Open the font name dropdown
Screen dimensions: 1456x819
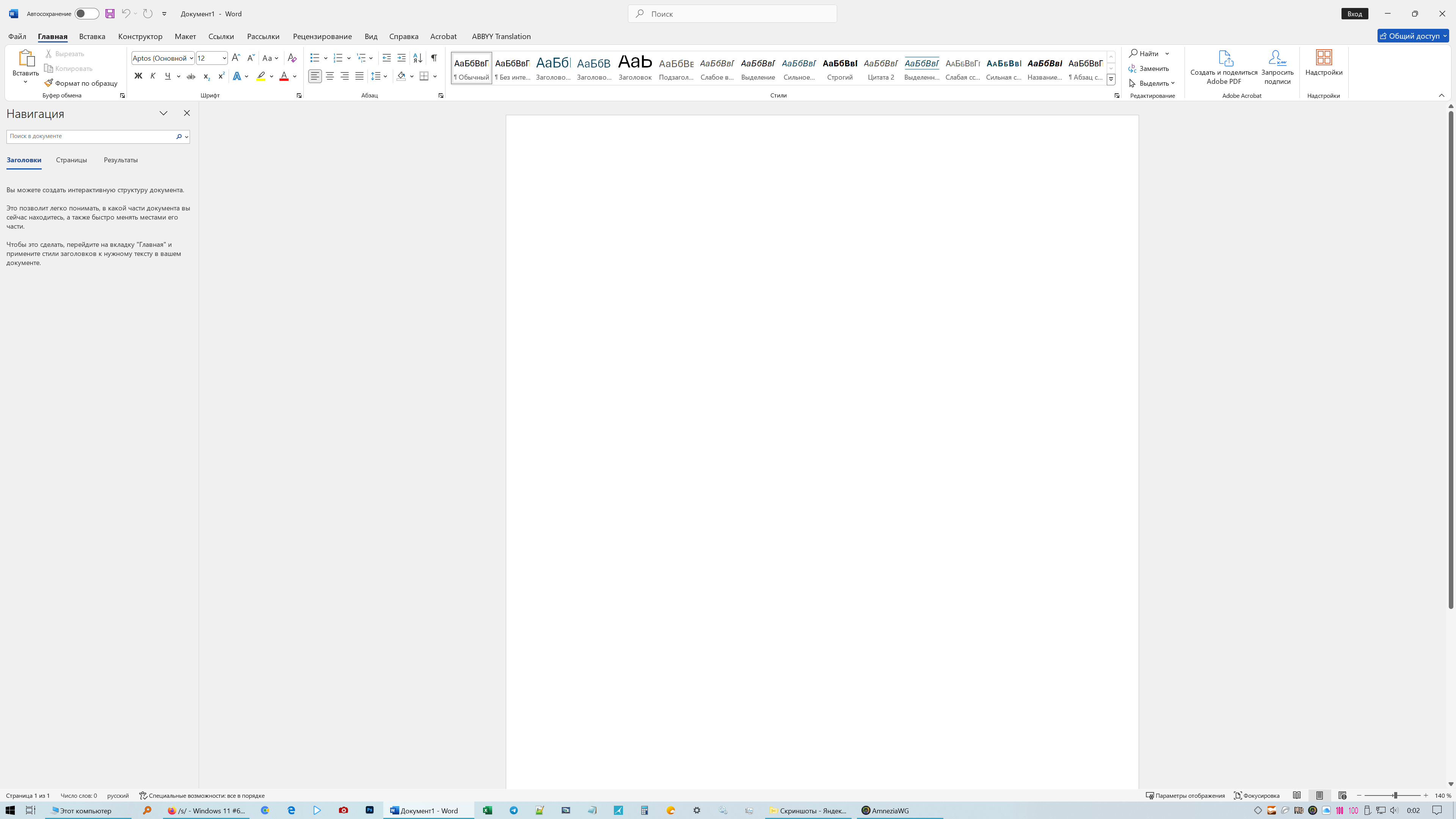191,58
